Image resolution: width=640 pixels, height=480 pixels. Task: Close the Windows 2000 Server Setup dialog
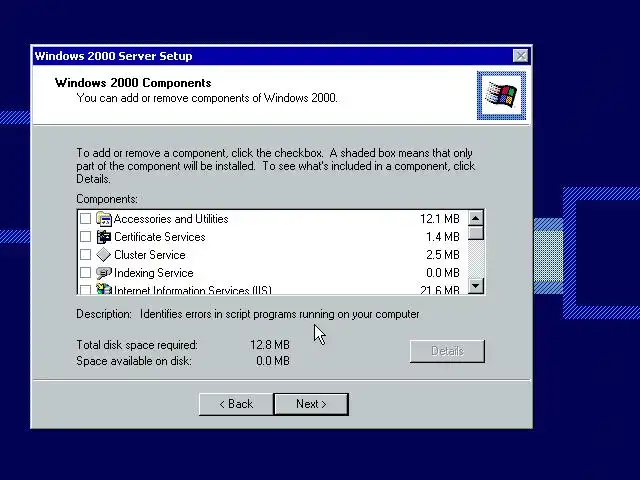click(521, 56)
